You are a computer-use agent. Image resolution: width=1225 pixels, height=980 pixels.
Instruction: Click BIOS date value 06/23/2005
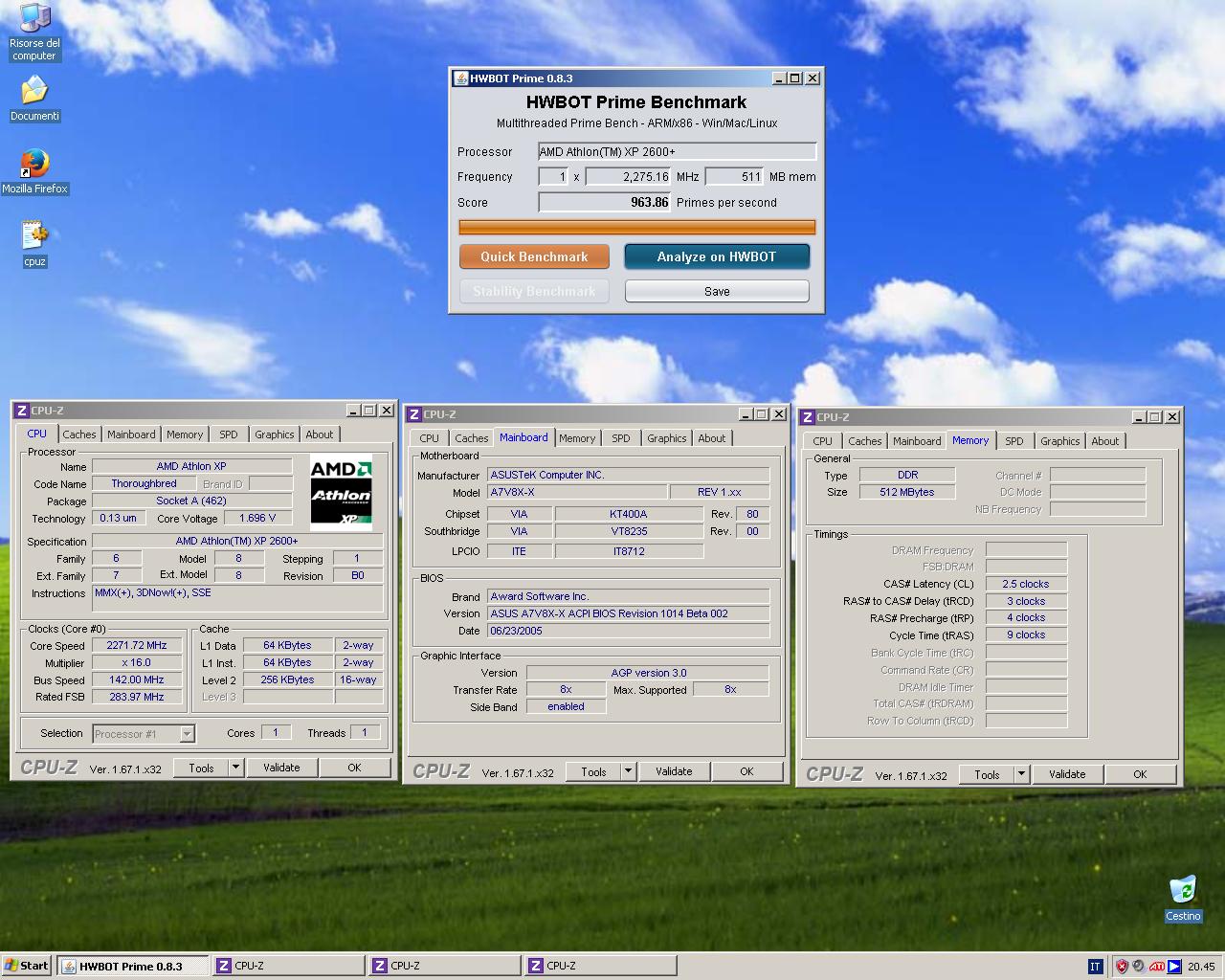coord(629,631)
